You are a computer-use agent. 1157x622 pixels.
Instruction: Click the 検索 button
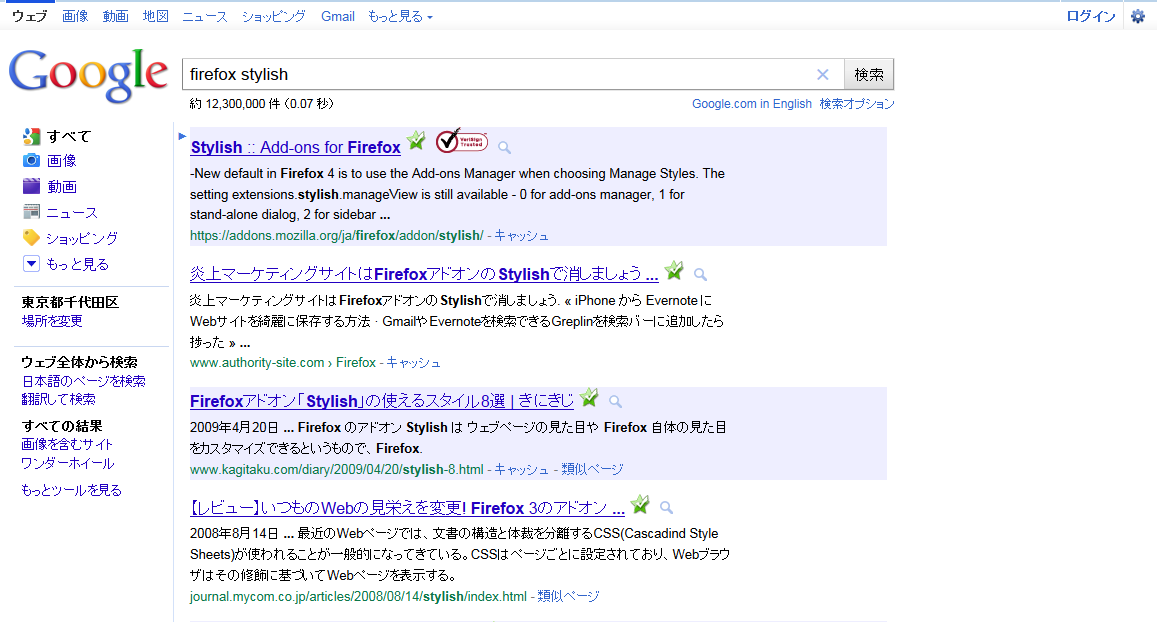pos(868,75)
